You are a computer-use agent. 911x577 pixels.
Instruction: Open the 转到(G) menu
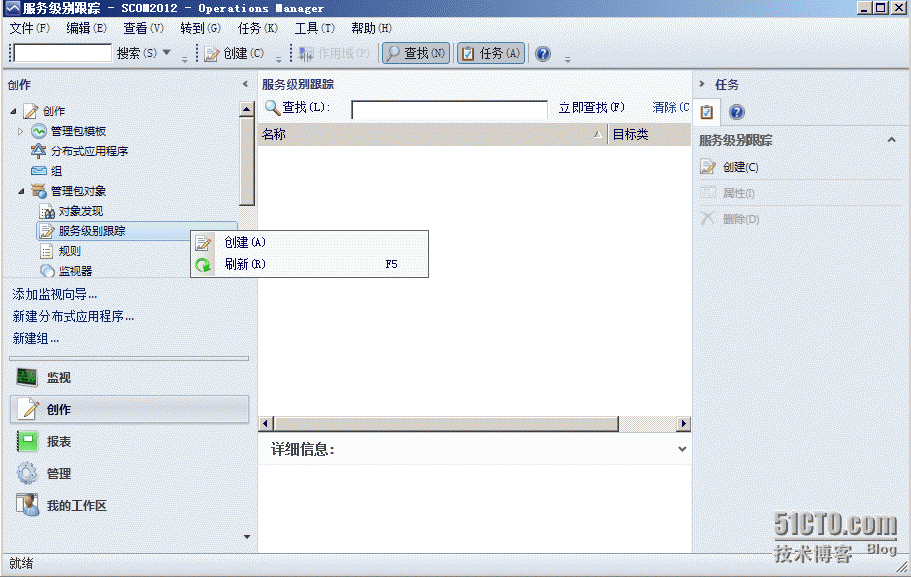200,28
